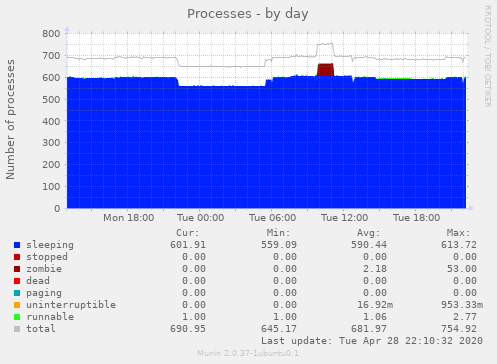Click the bright red dead legend swatch
497x364 pixels.
17,281
